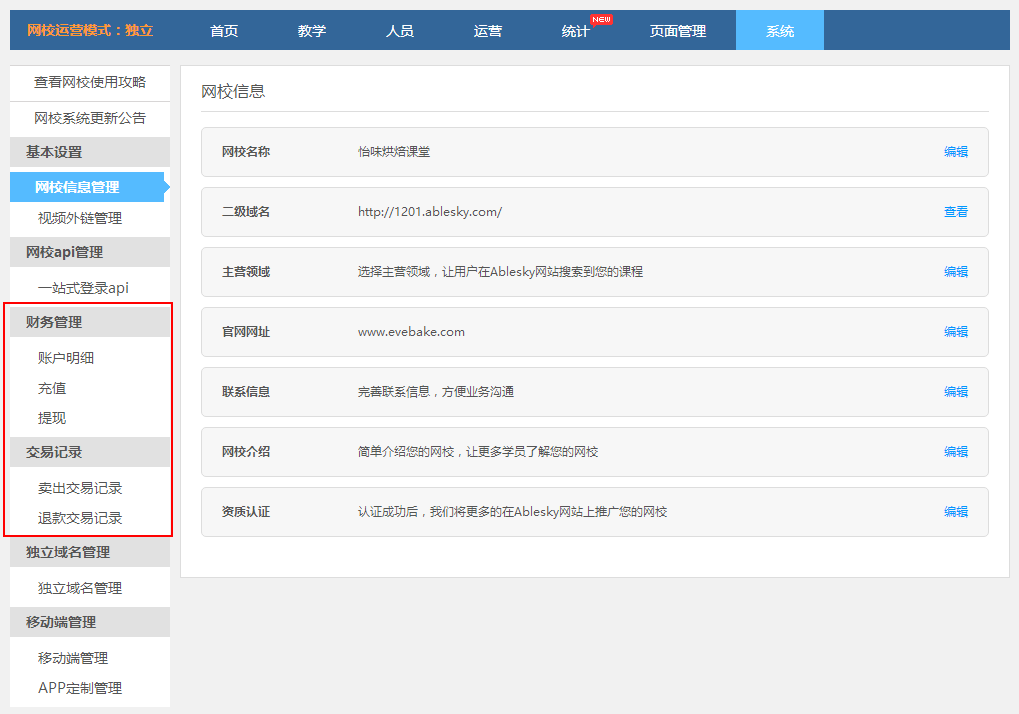Open 网校系统更新公告 in sidebar
Screen dimensions: 1019x714
click(x=90, y=118)
